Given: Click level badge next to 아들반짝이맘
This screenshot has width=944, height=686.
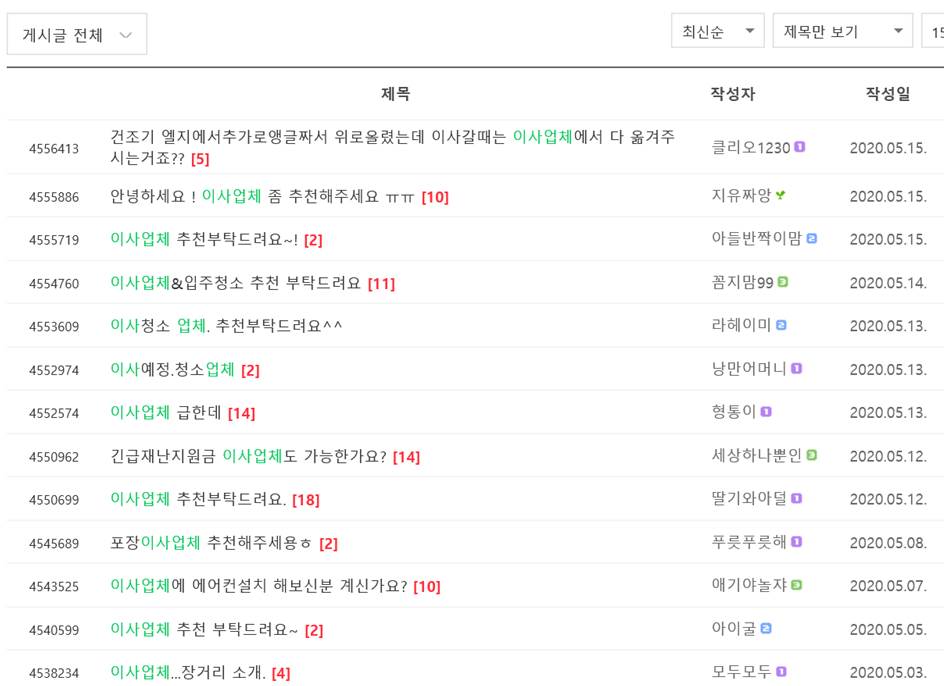Looking at the screenshot, I should (812, 239).
